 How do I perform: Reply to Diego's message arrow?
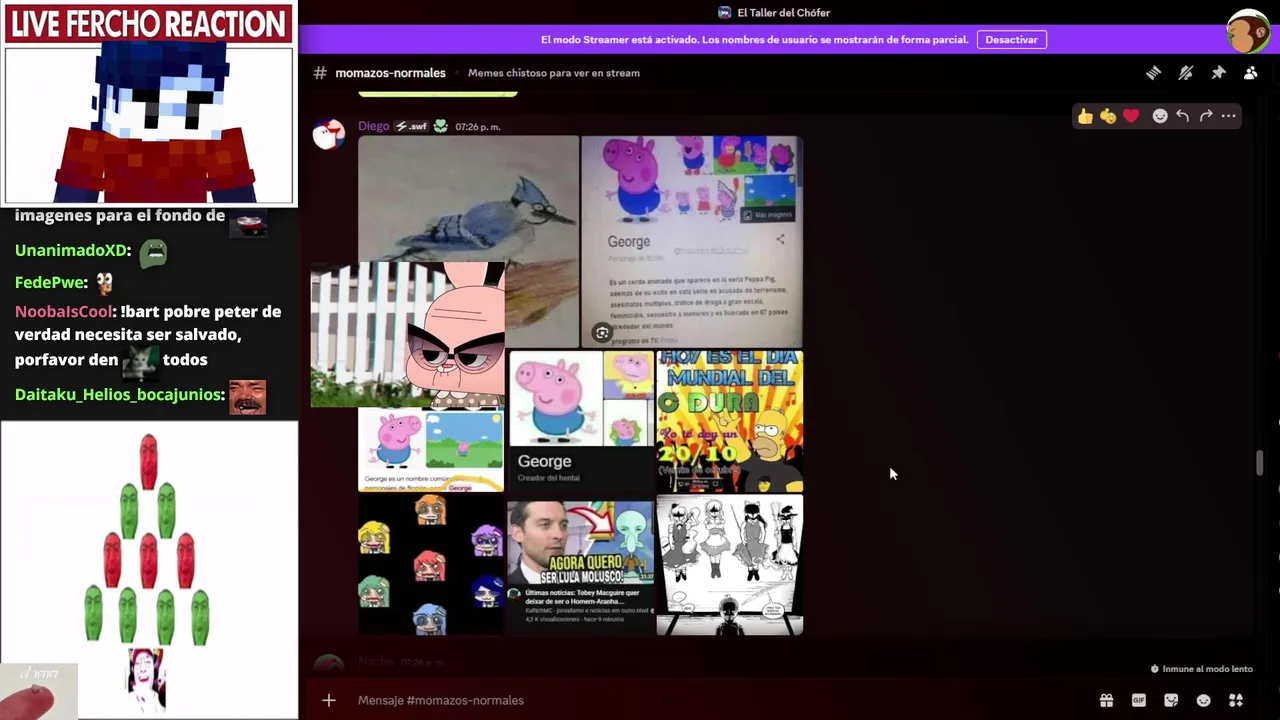coord(1183,116)
